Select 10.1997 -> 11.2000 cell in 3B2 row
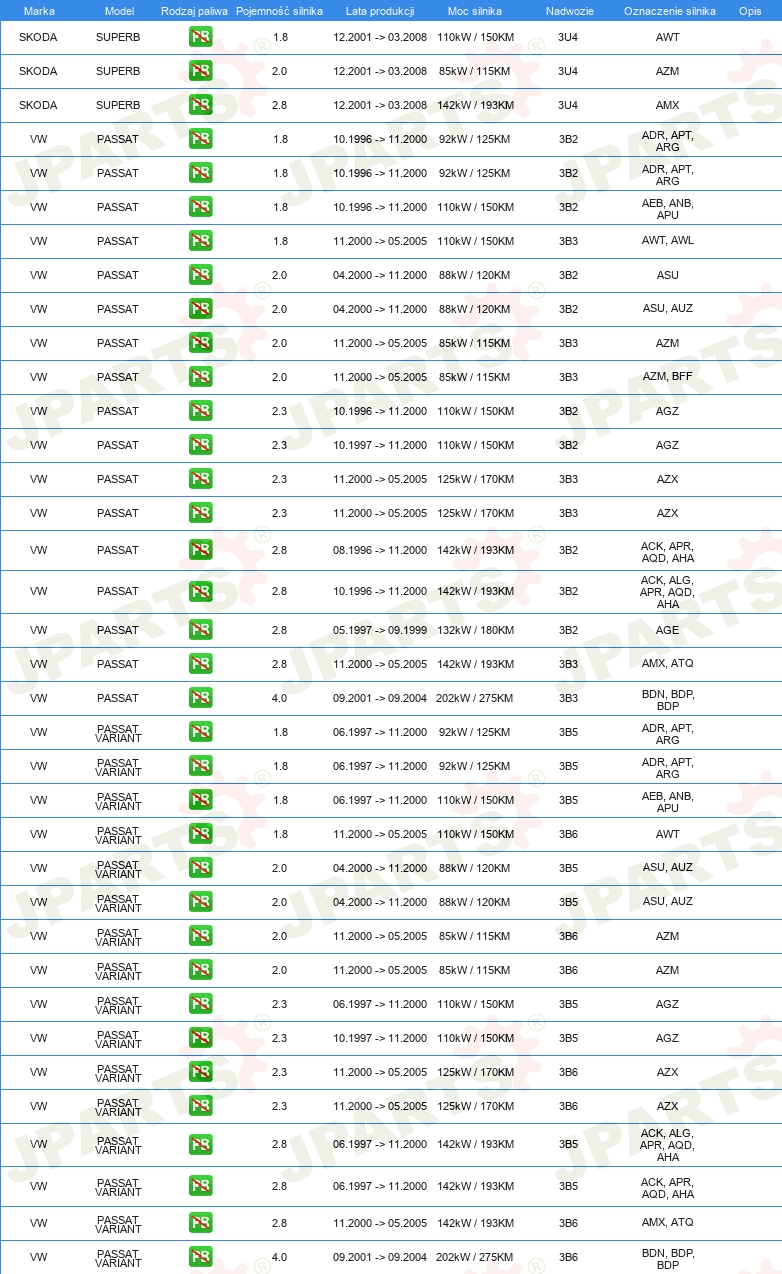This screenshot has width=782, height=1274. pos(380,445)
